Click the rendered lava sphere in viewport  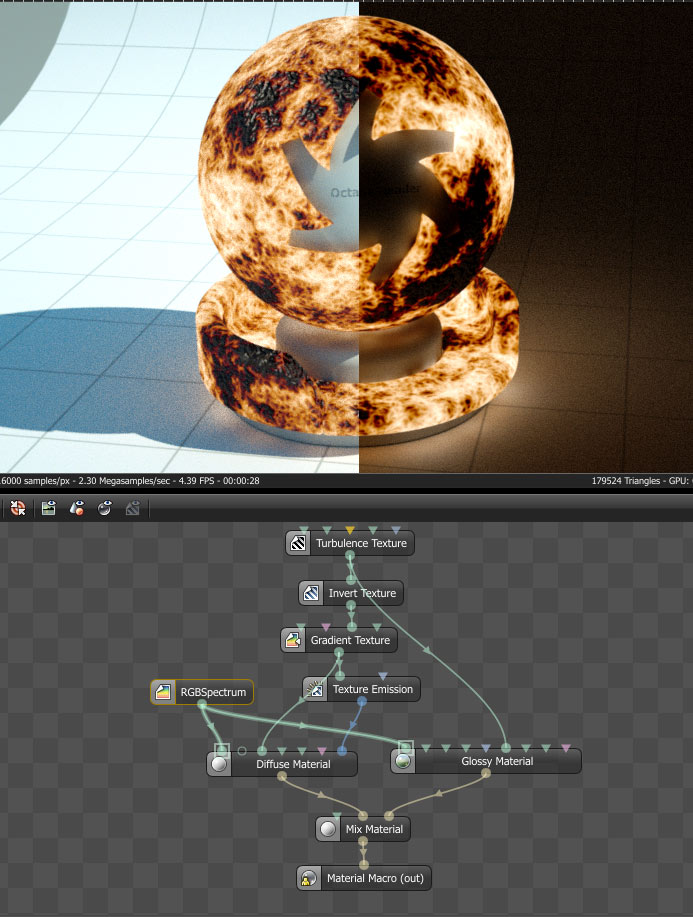point(356,173)
